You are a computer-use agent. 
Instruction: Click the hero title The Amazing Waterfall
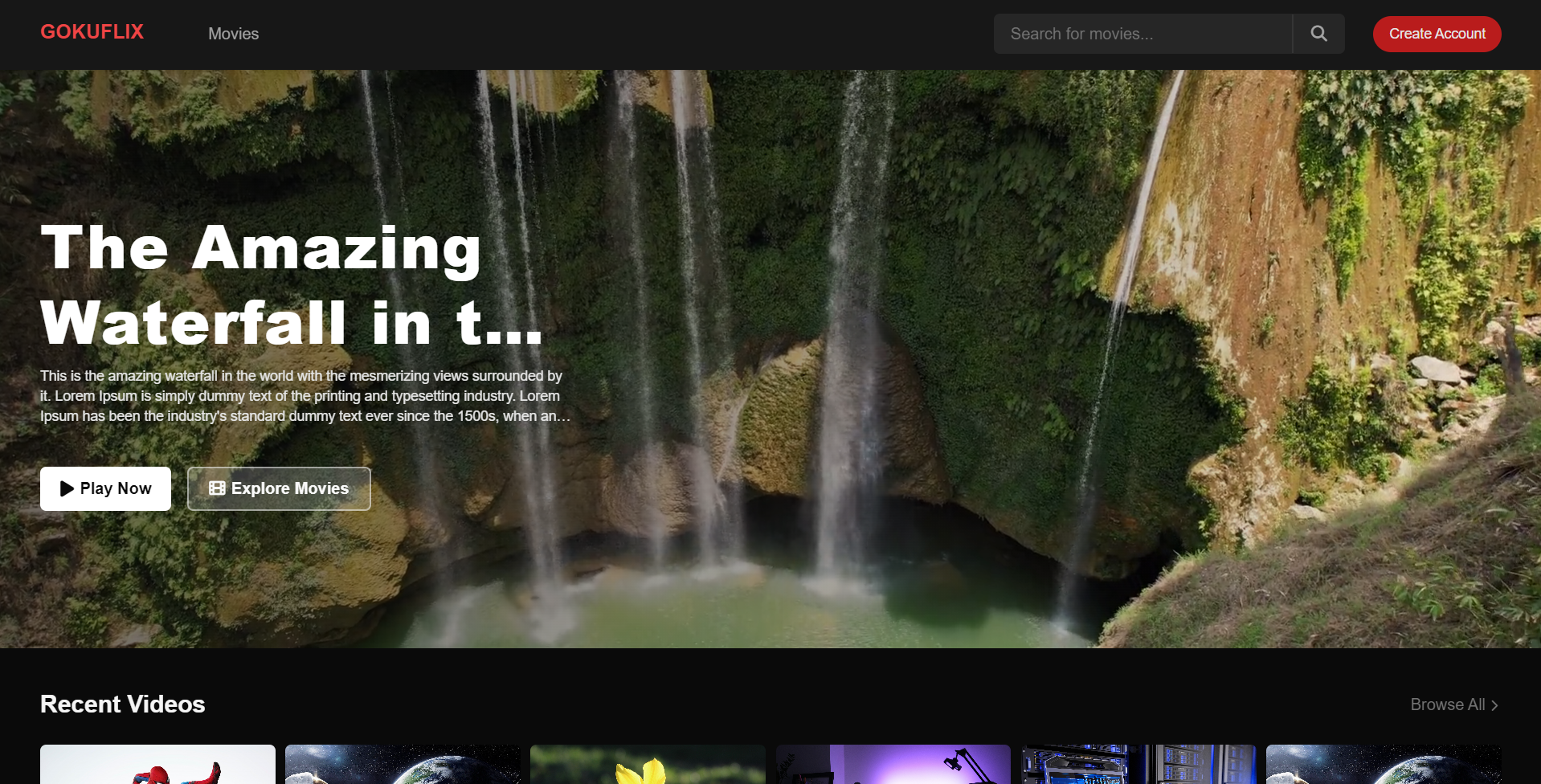click(292, 285)
